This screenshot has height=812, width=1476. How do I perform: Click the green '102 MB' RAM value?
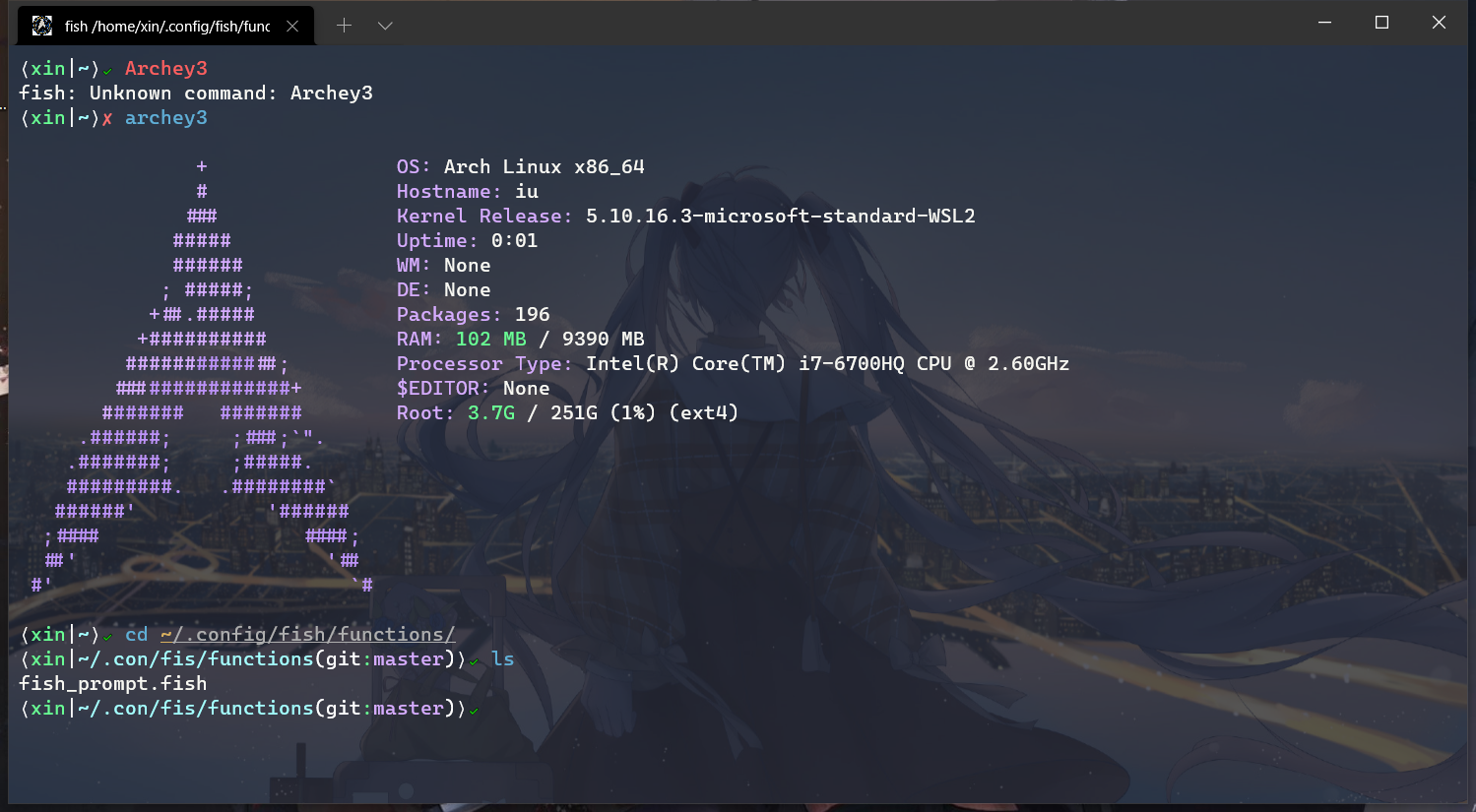pyautogui.click(x=491, y=339)
